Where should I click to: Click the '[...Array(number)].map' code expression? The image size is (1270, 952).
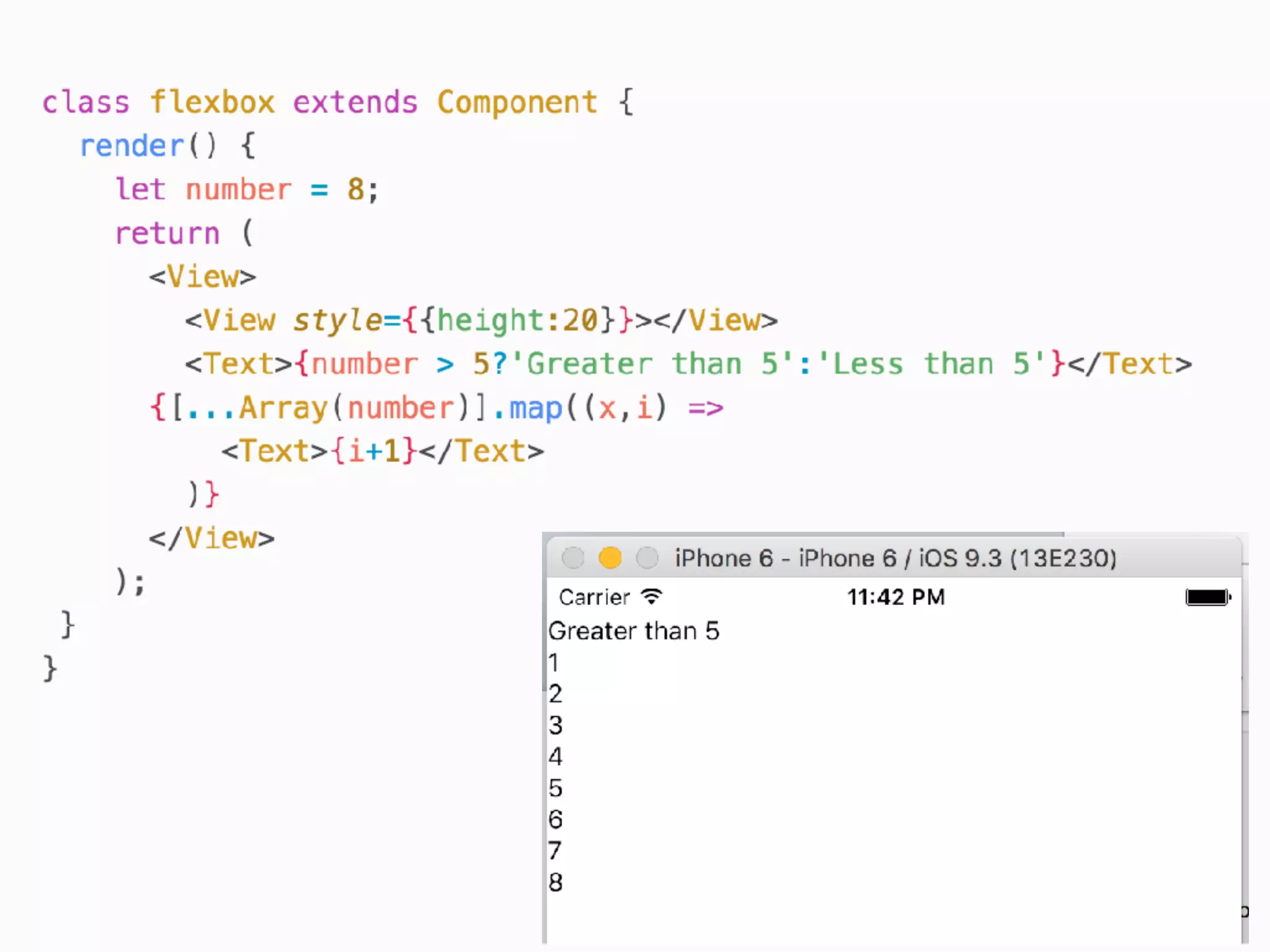coord(368,408)
